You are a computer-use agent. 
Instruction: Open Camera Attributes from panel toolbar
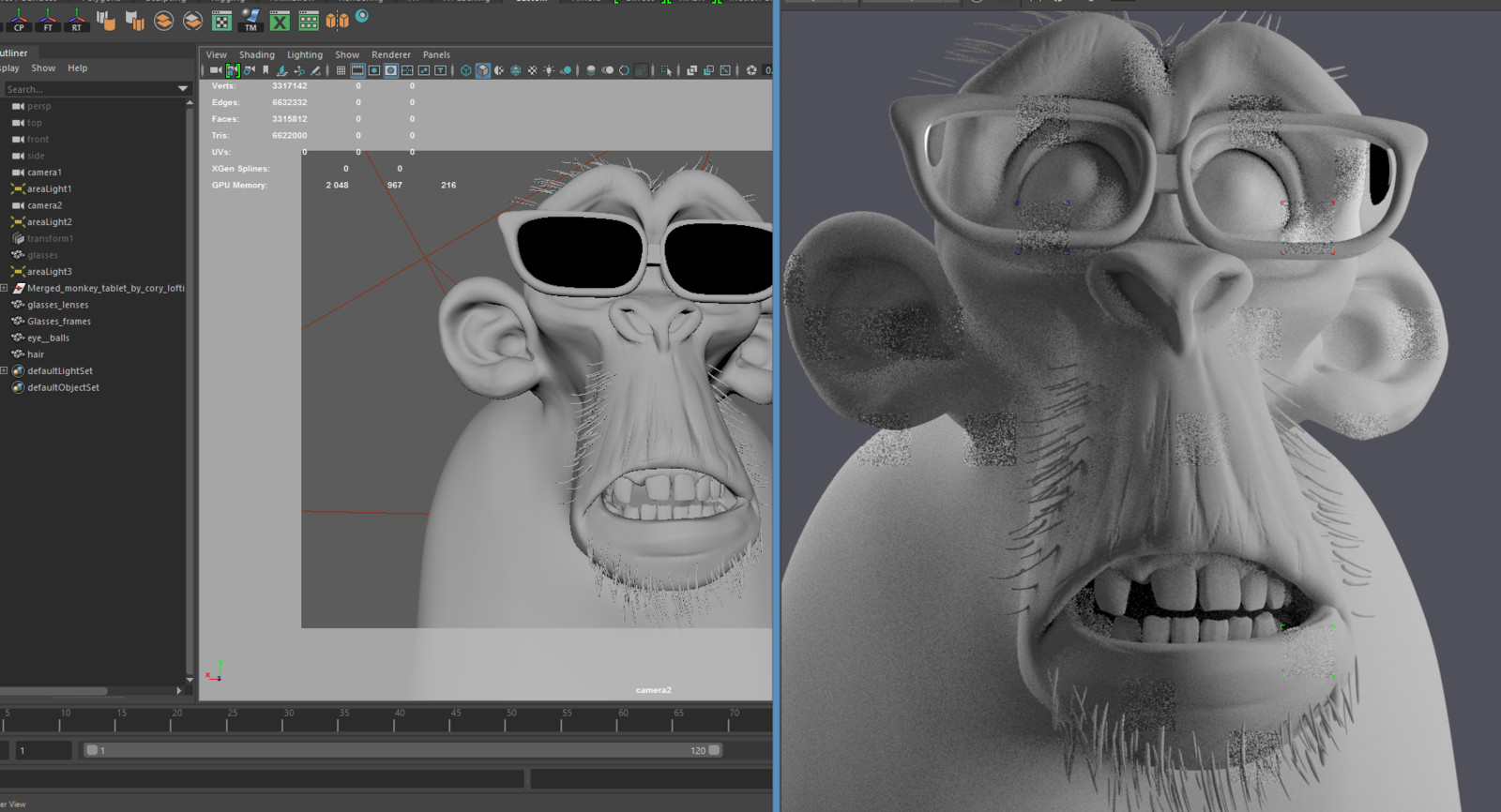point(250,70)
